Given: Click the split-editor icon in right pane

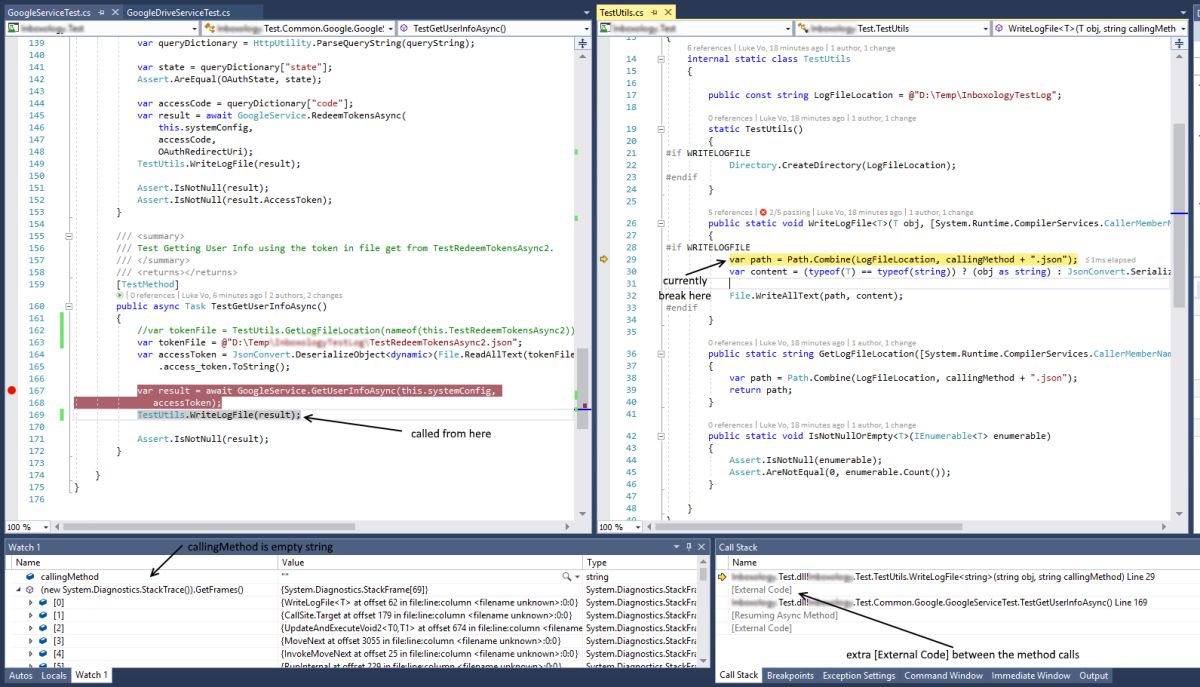Looking at the screenshot, I should pyautogui.click(x=1178, y=44).
